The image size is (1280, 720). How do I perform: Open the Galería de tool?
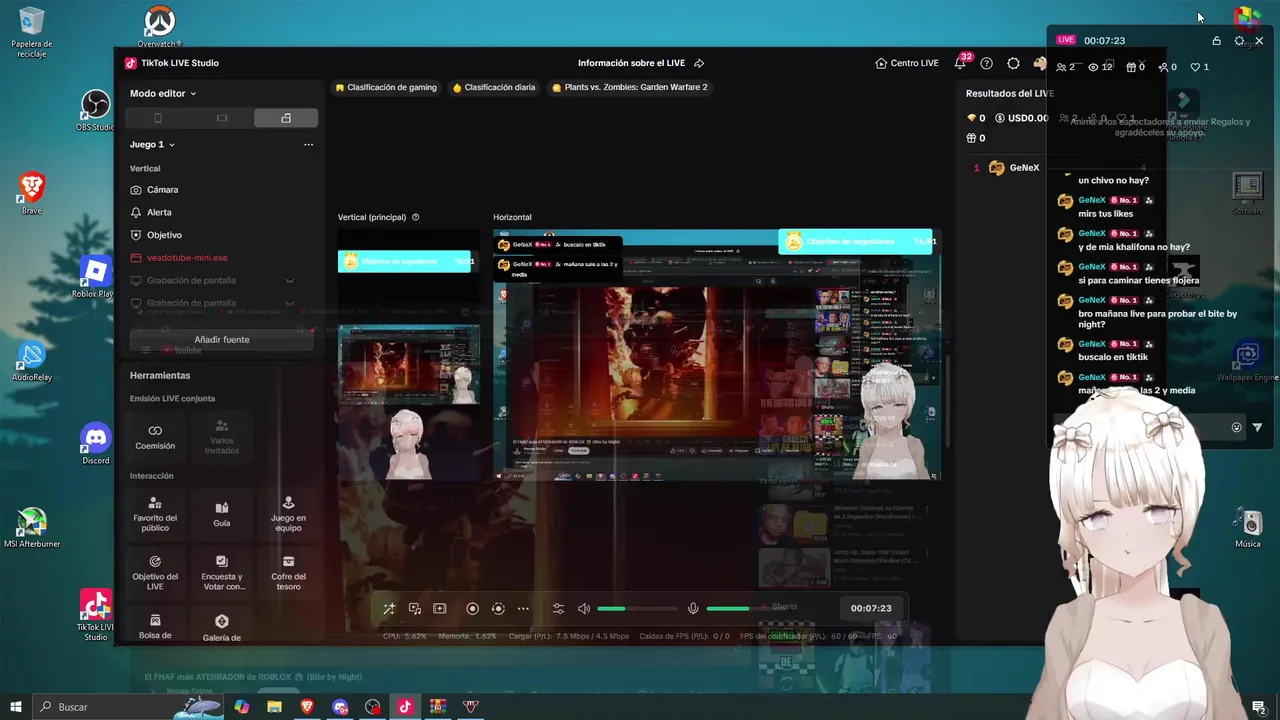[x=222, y=627]
